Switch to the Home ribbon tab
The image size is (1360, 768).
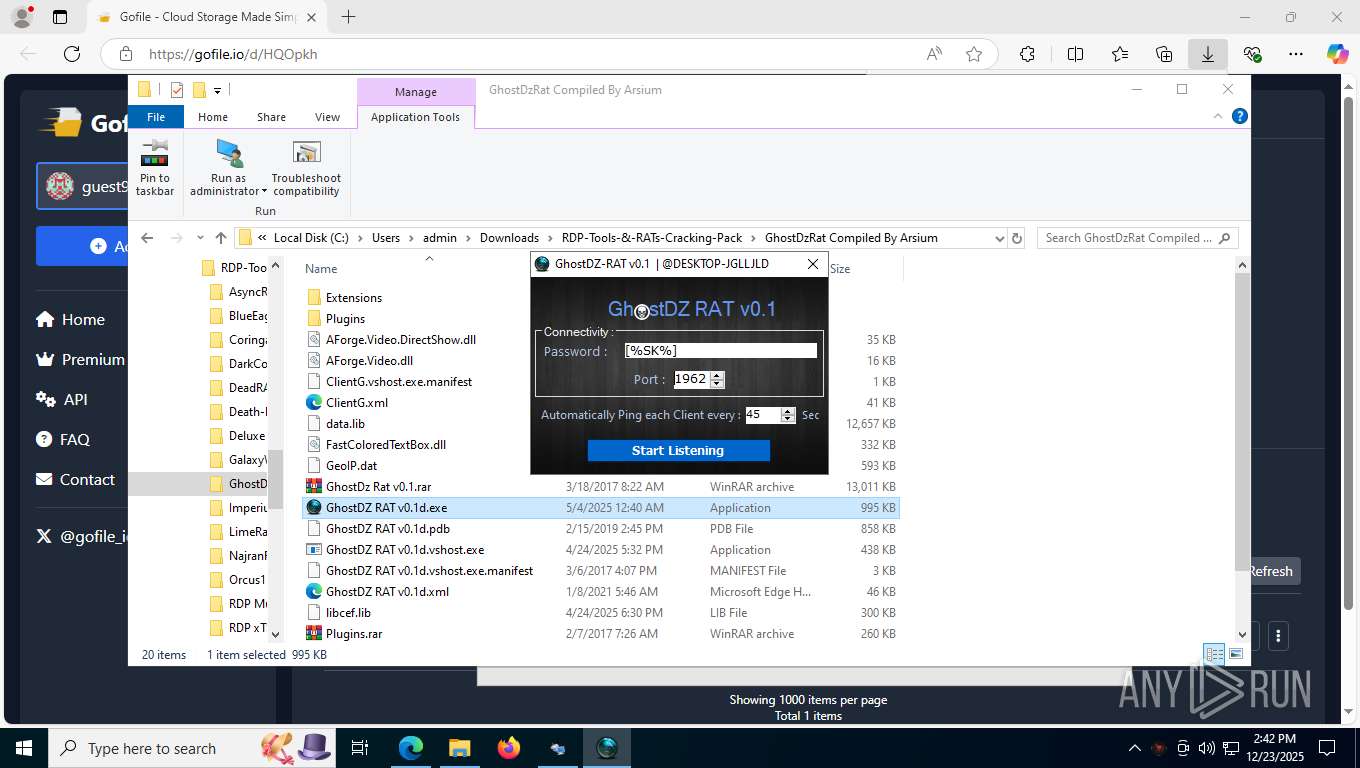213,117
